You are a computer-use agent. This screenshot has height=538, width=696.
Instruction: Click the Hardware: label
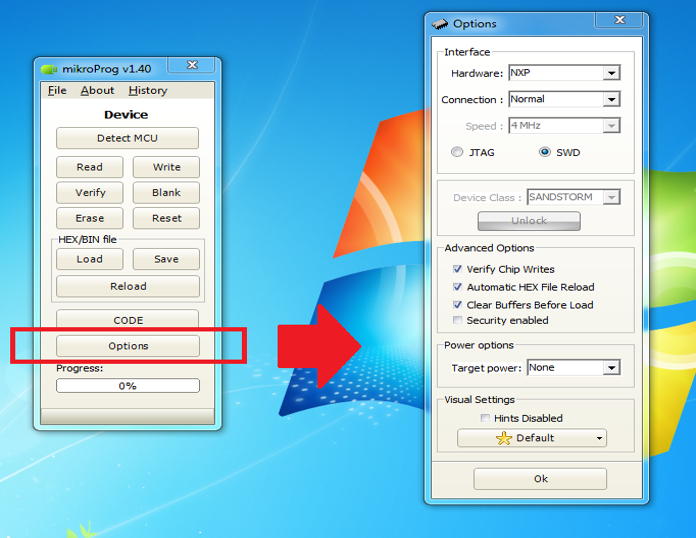tap(477, 73)
